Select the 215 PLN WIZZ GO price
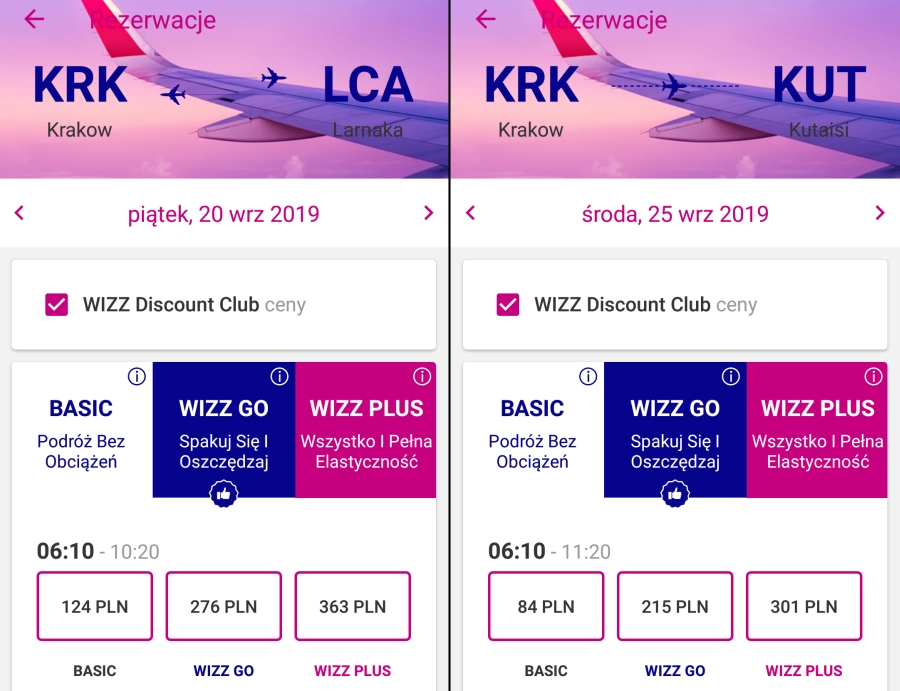Viewport: 900px width, 691px height. (674, 606)
